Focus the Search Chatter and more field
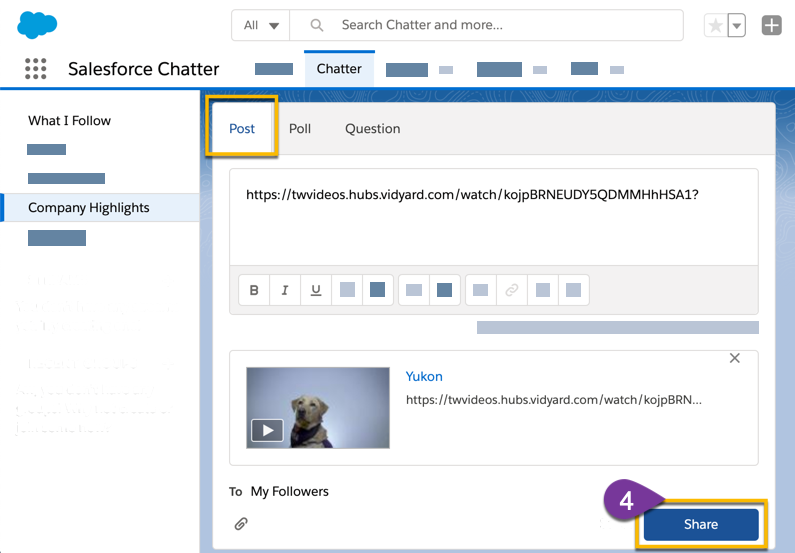The image size is (795, 553). tap(486, 25)
